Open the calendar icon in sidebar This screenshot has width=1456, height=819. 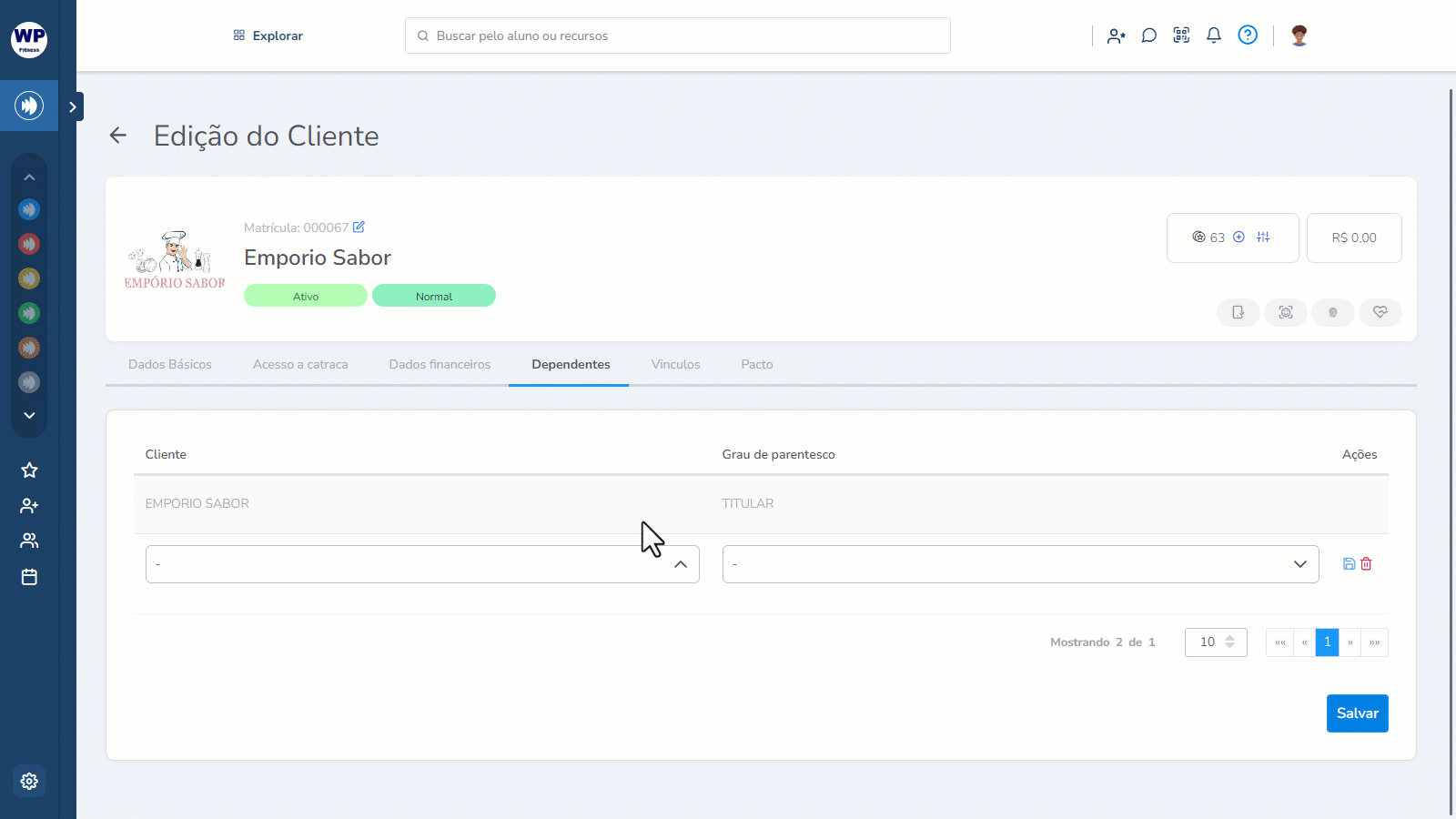pos(29,577)
